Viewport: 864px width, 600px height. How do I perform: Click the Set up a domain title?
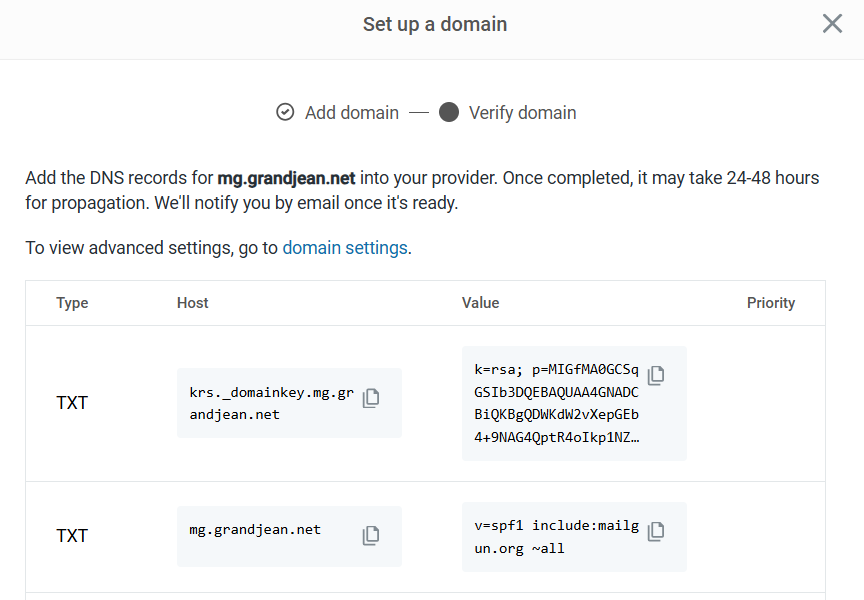coord(434,24)
